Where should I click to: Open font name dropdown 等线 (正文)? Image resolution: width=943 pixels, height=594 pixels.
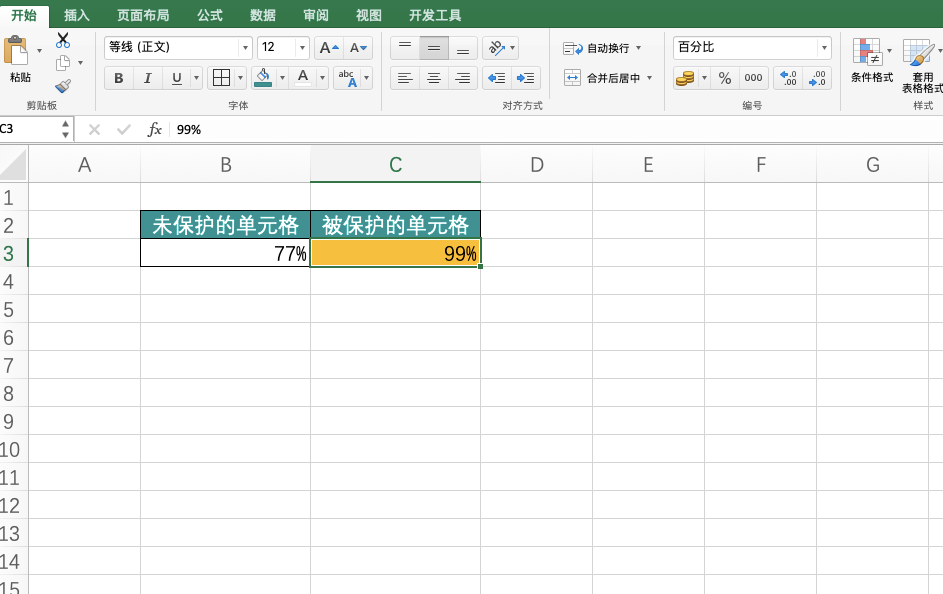point(245,47)
